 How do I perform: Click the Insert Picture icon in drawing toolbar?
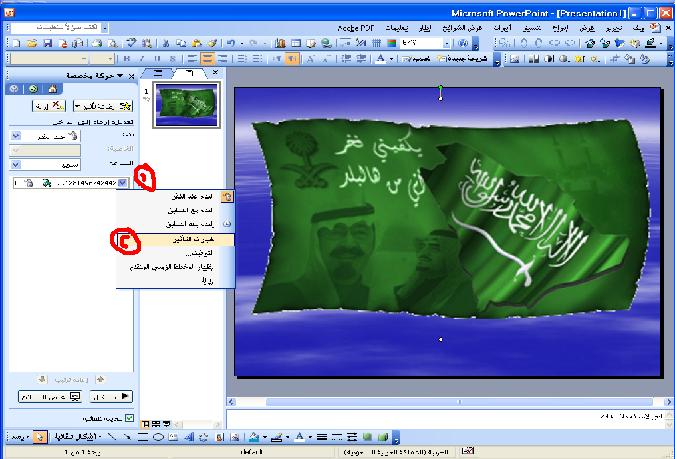[235, 437]
